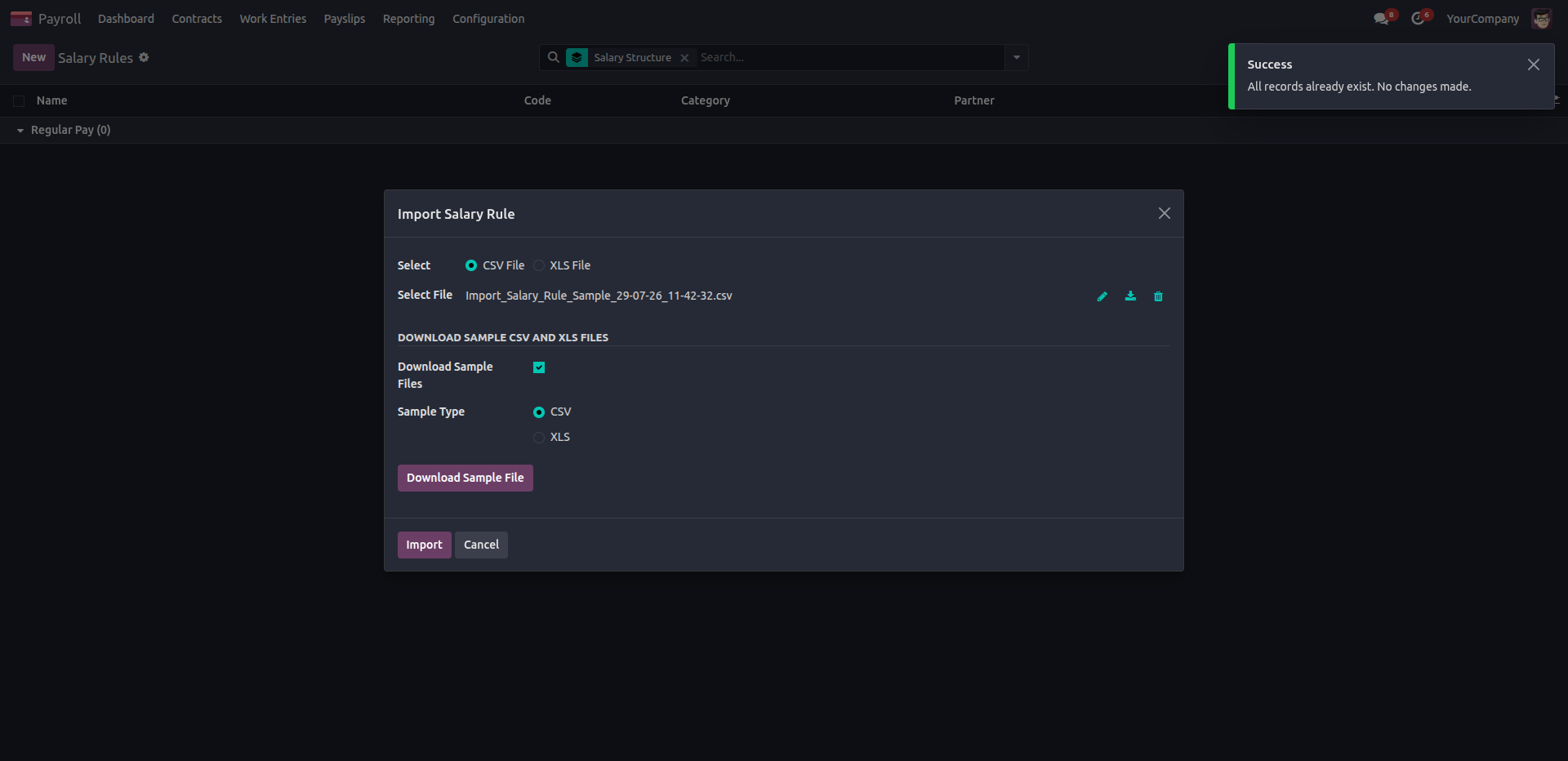This screenshot has width=1568, height=761.
Task: Open the search options dropdown arrow
Action: point(1017,57)
